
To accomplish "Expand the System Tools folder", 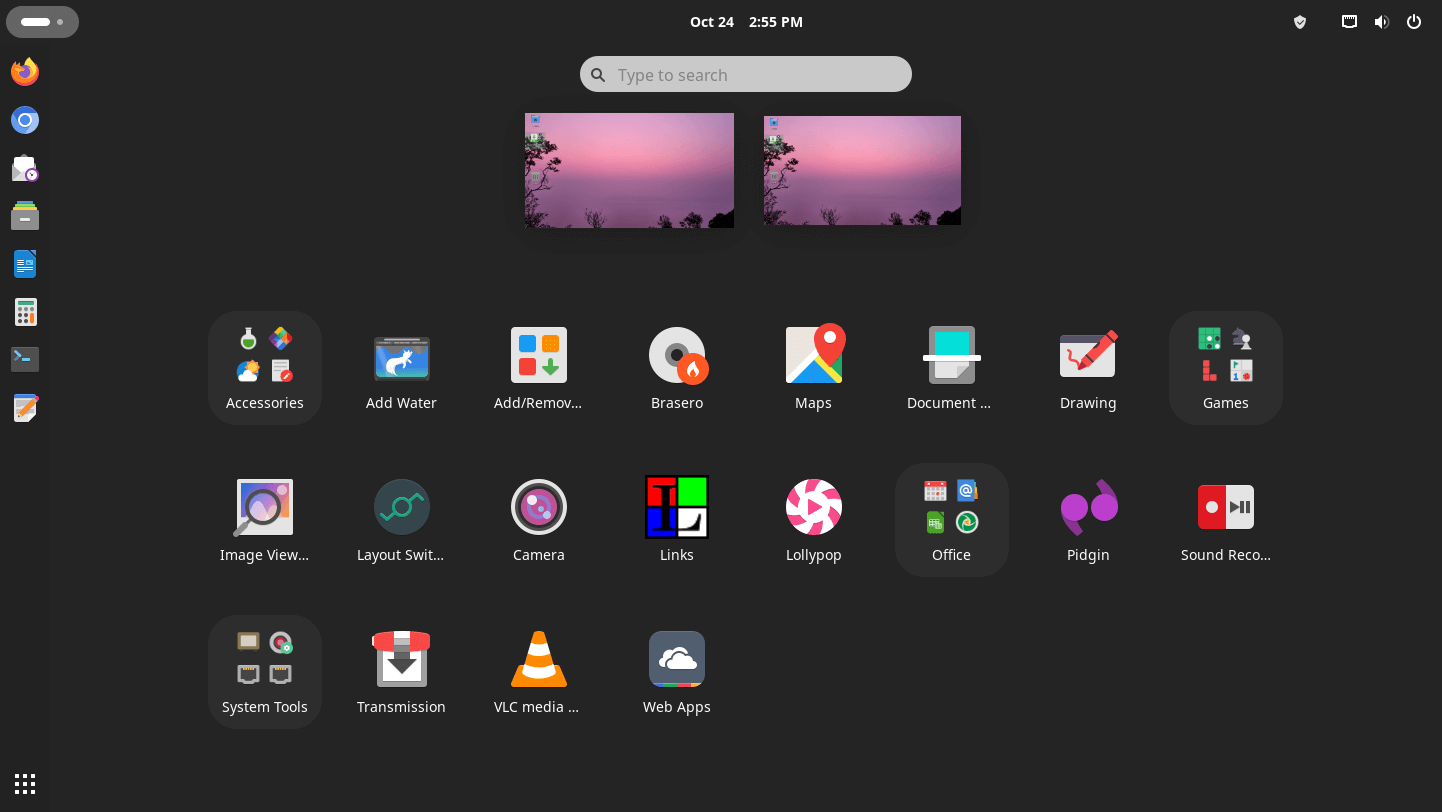I will (x=265, y=672).
